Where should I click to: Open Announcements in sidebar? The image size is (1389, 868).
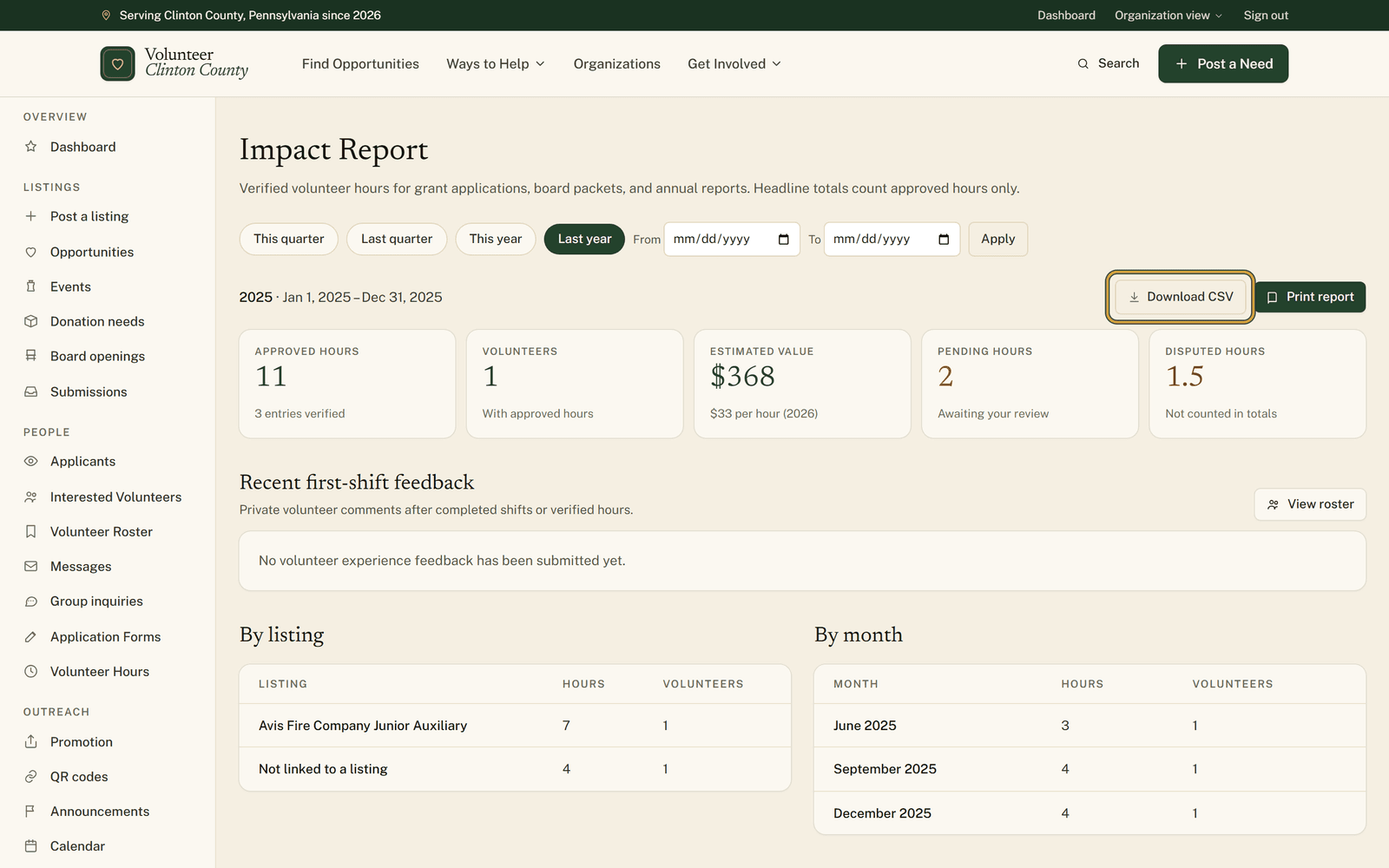click(x=100, y=811)
